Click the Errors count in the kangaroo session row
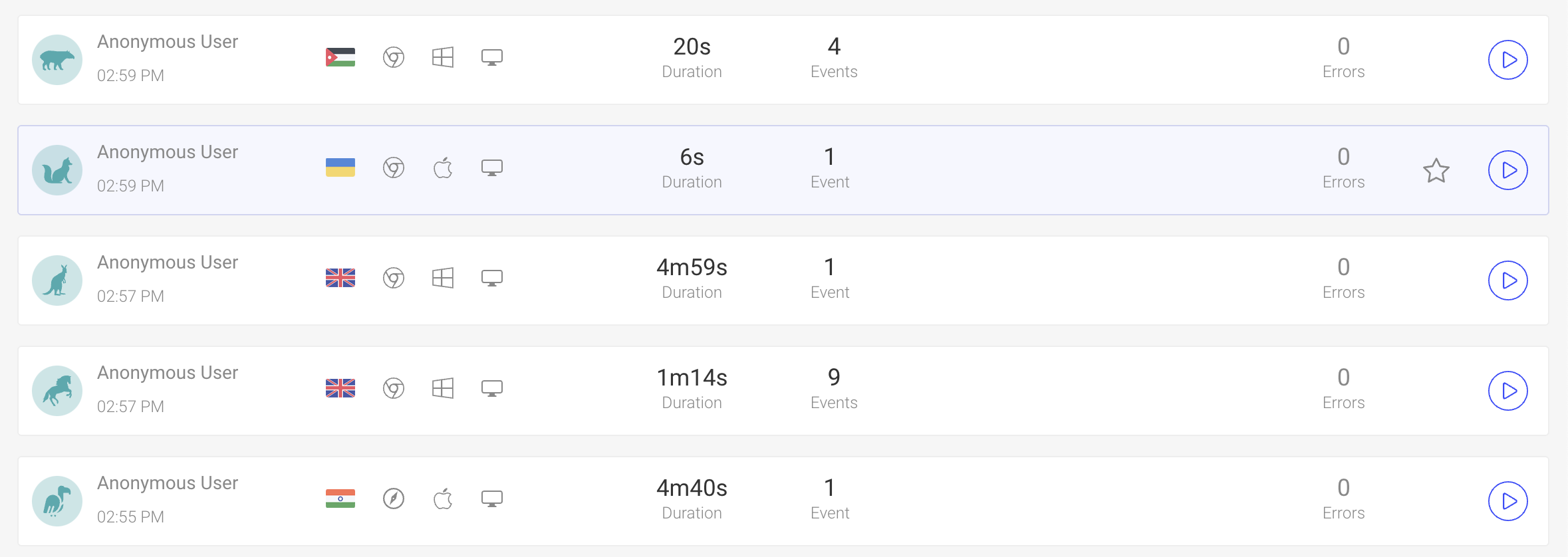The height and width of the screenshot is (557, 1568). coord(1343,267)
